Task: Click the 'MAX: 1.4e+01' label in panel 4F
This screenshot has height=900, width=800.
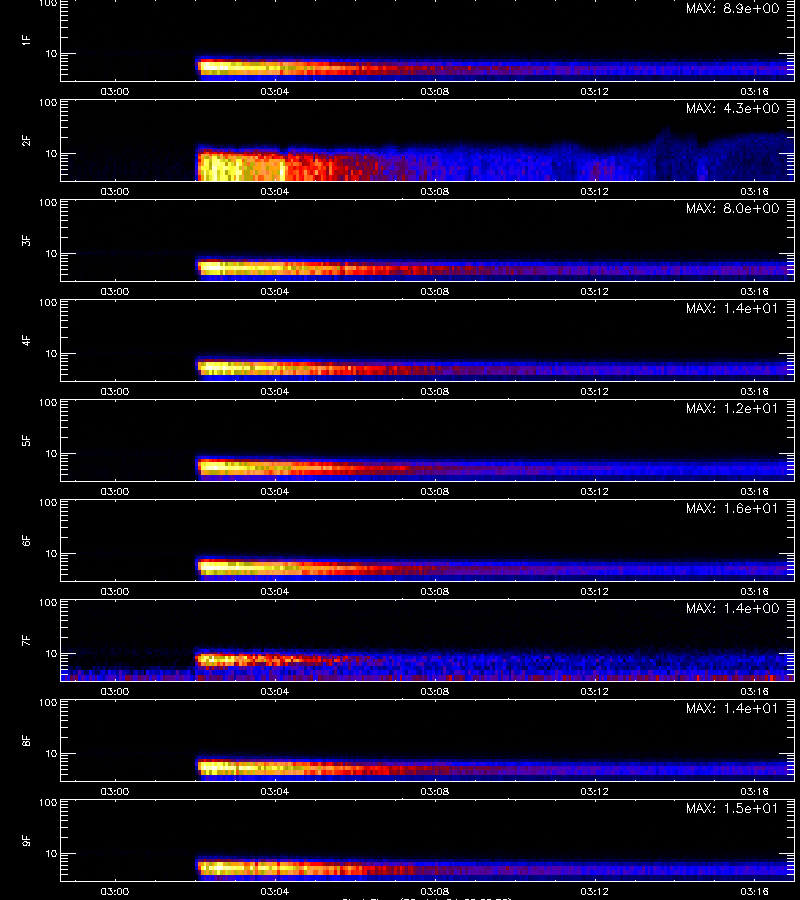Action: (x=732, y=308)
